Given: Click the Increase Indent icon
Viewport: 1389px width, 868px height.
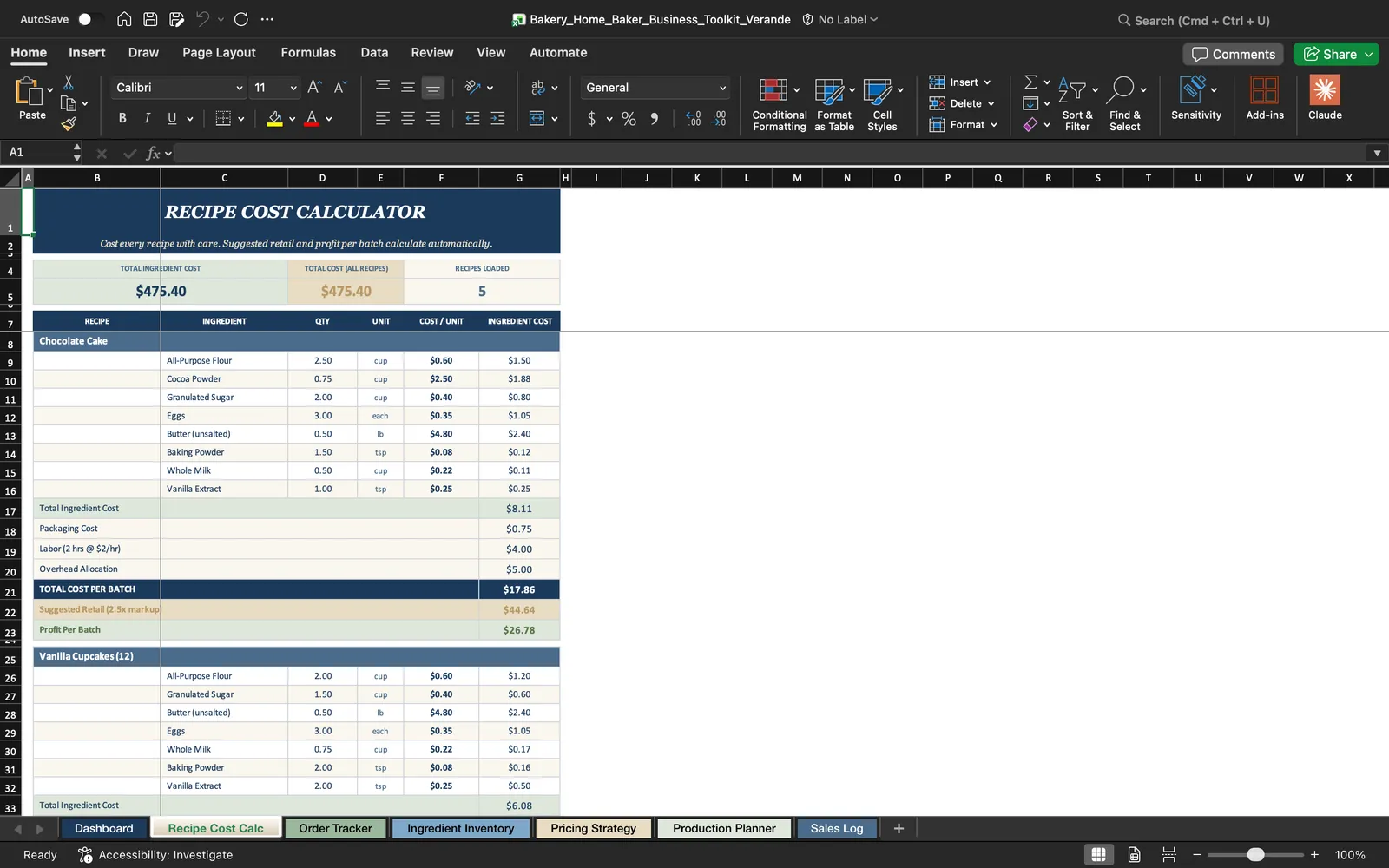Looking at the screenshot, I should pos(497,118).
